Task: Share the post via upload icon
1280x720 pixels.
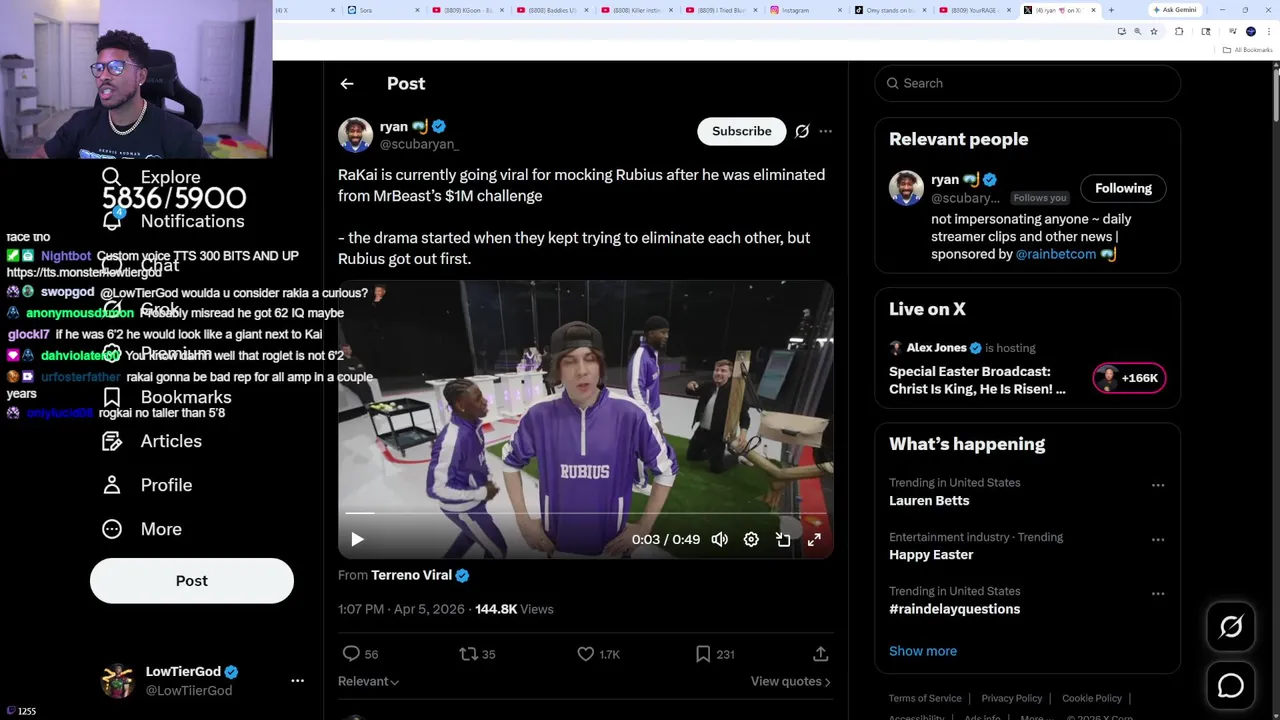Action: pyautogui.click(x=820, y=654)
